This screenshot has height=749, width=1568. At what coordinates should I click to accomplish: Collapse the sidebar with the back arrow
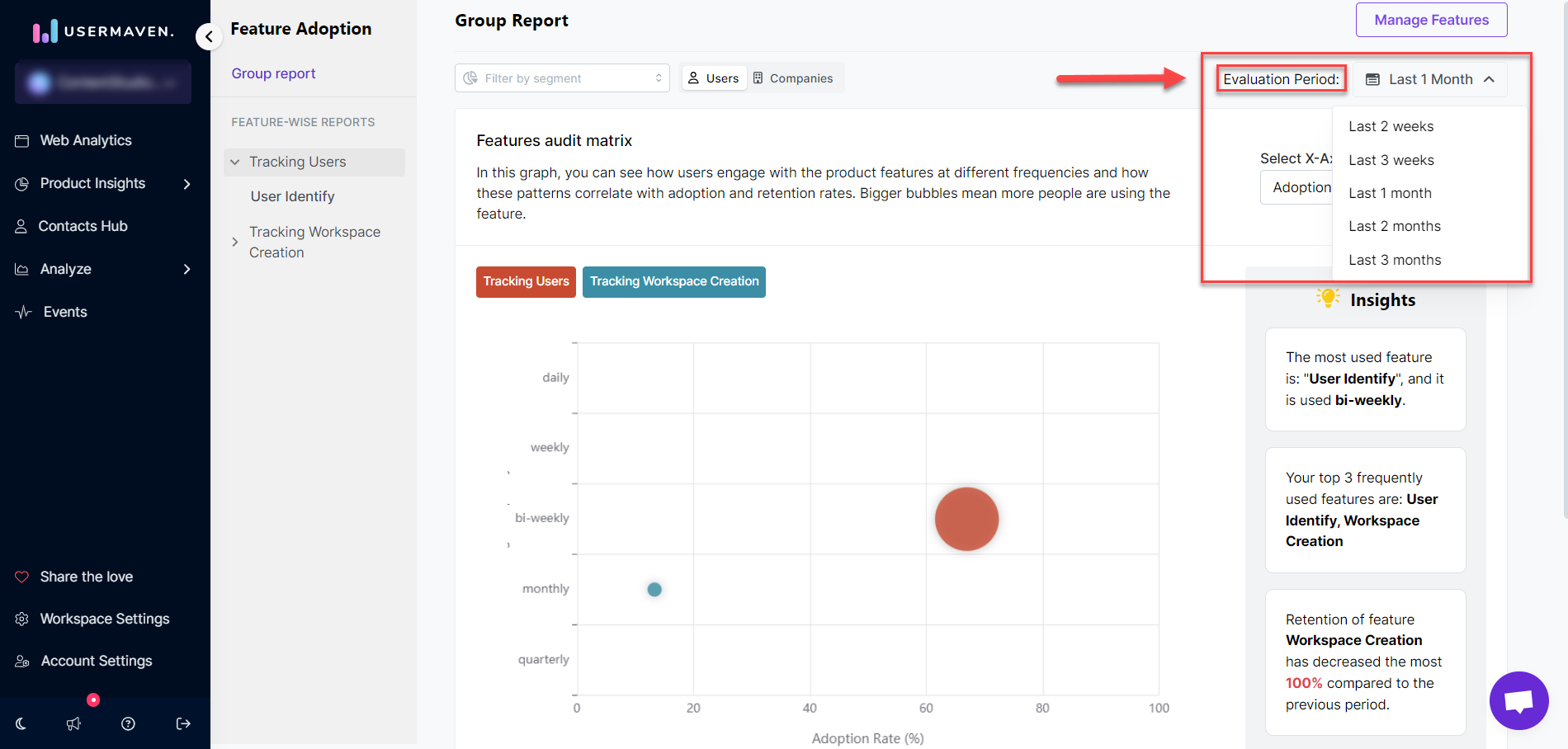(209, 36)
